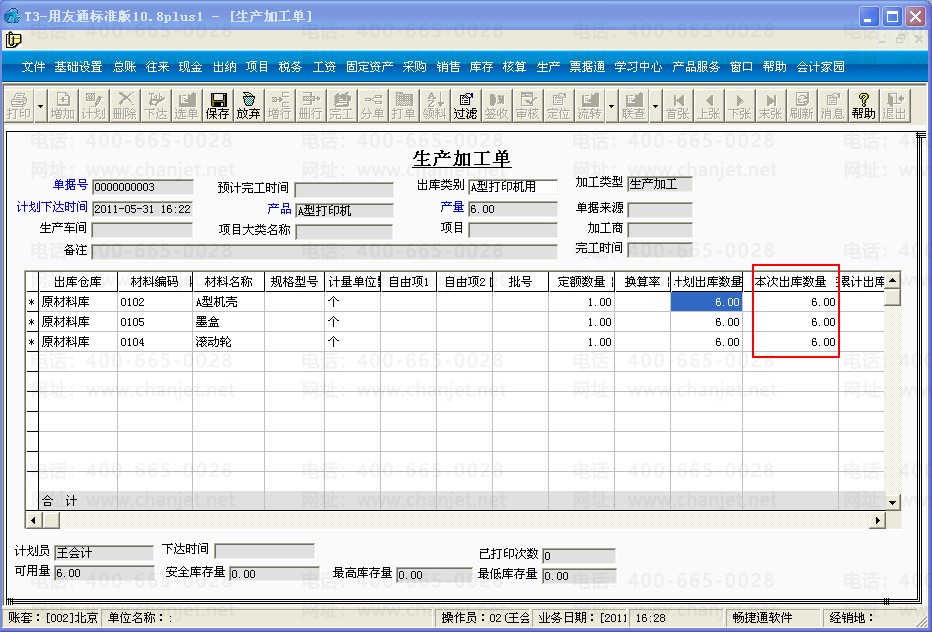Click the grid's vertical scrollbar up arrow

click(892, 280)
